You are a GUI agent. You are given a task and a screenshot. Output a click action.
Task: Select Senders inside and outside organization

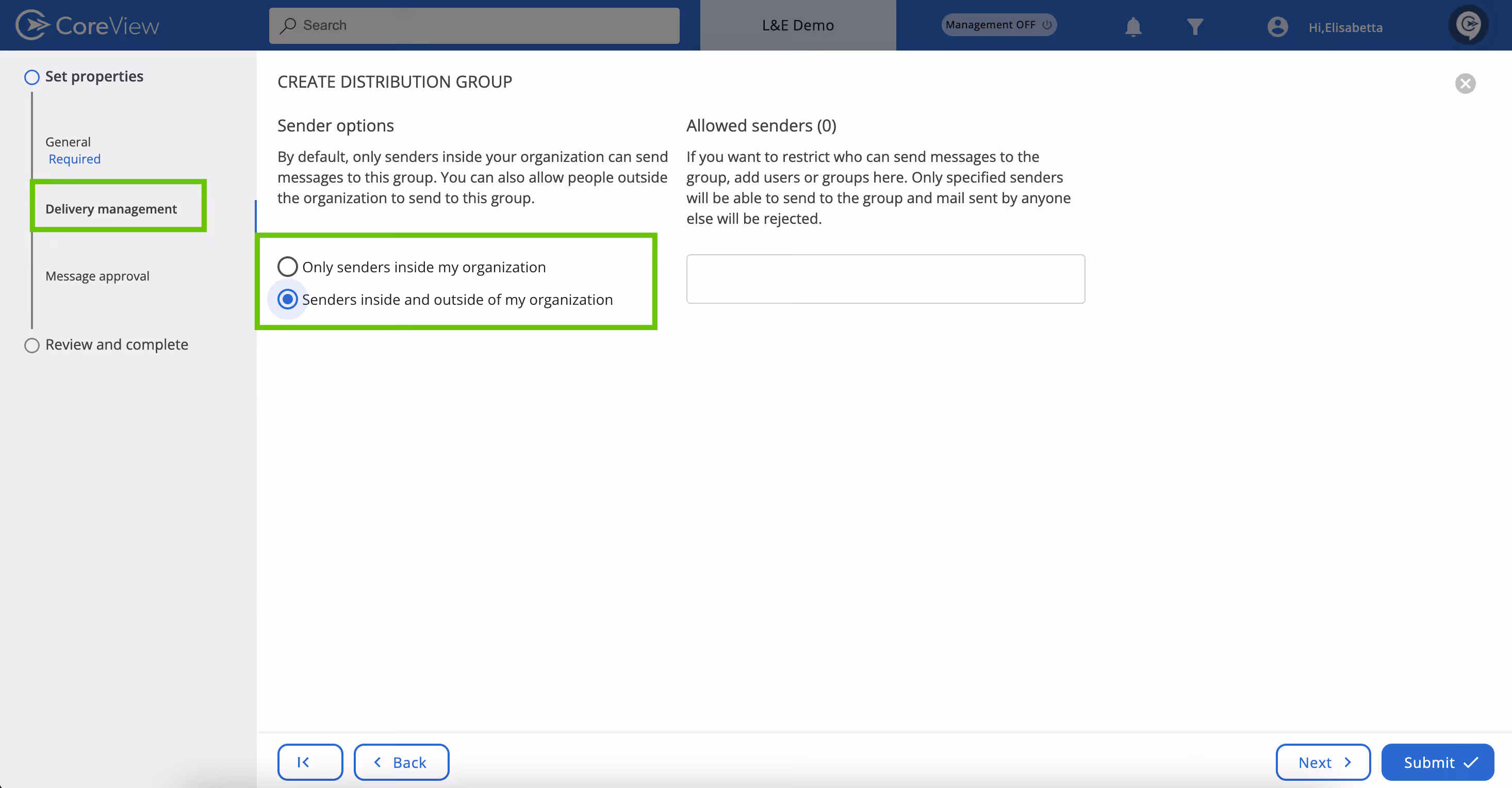288,300
